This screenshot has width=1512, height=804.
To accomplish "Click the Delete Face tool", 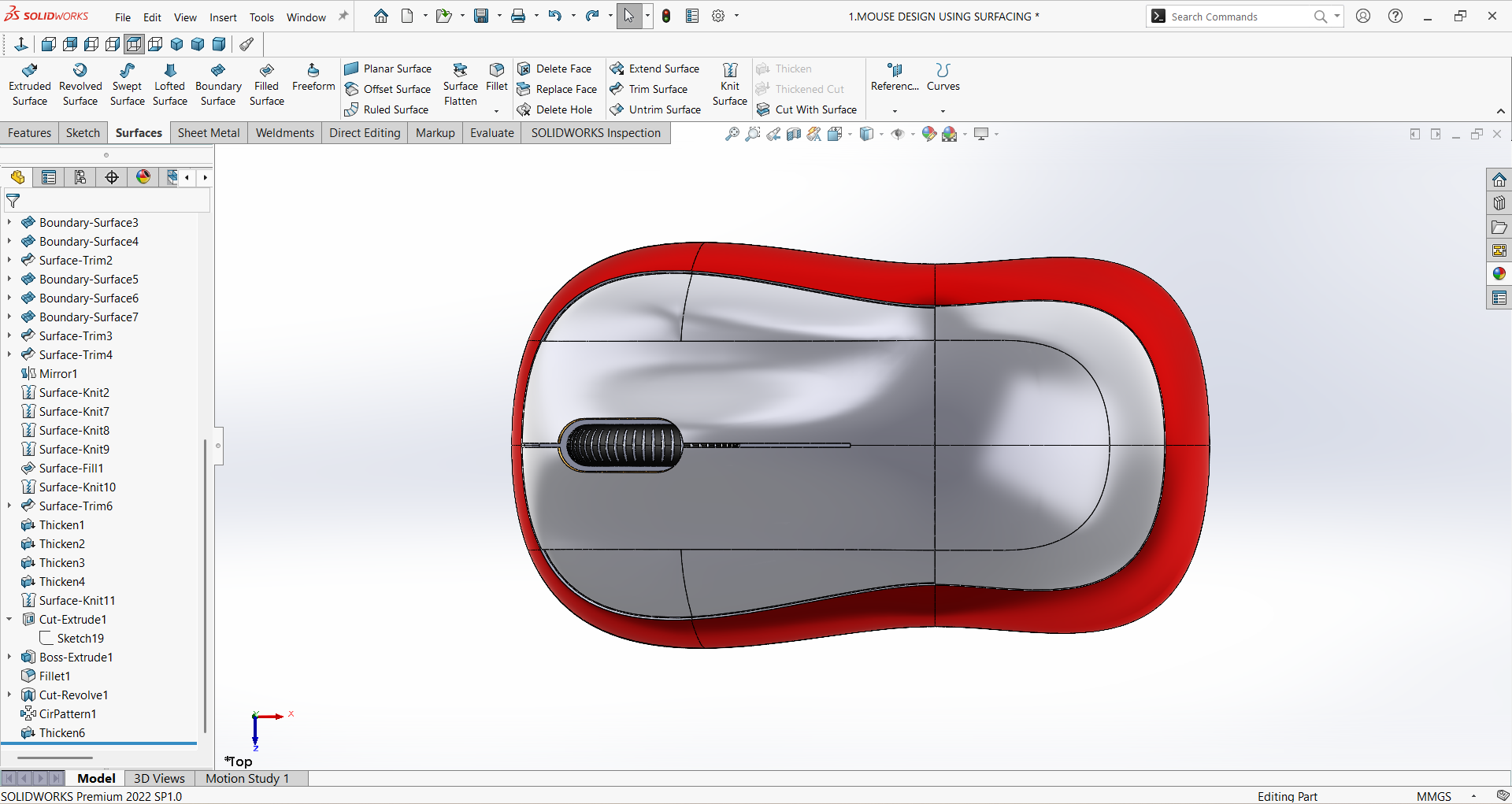I will (x=554, y=69).
